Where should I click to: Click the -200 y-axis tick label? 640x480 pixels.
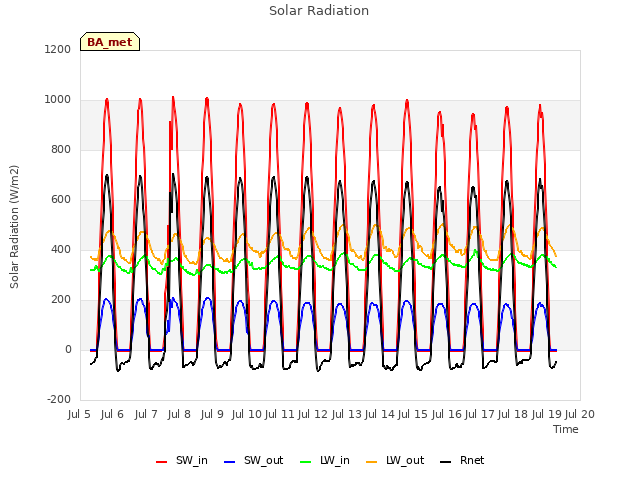click(59, 400)
